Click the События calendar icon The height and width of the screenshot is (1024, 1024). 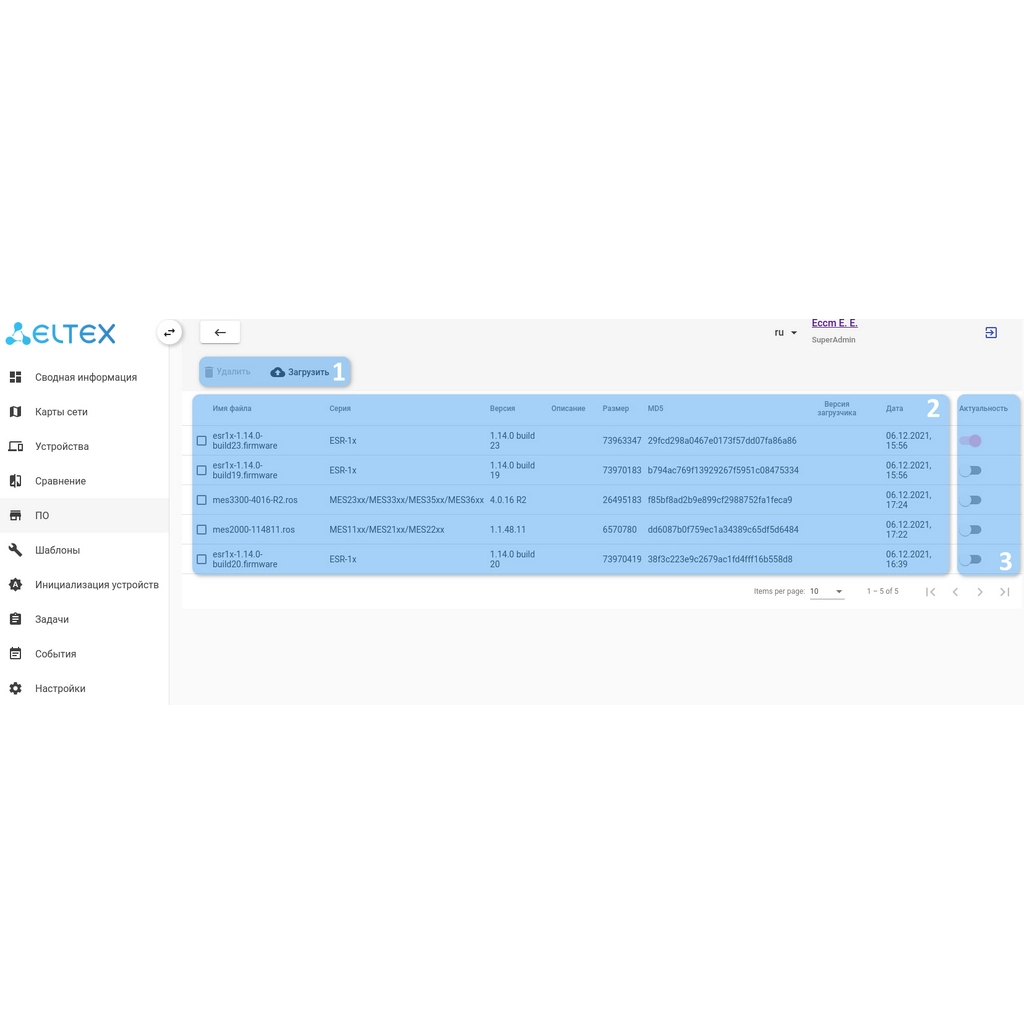tap(16, 654)
